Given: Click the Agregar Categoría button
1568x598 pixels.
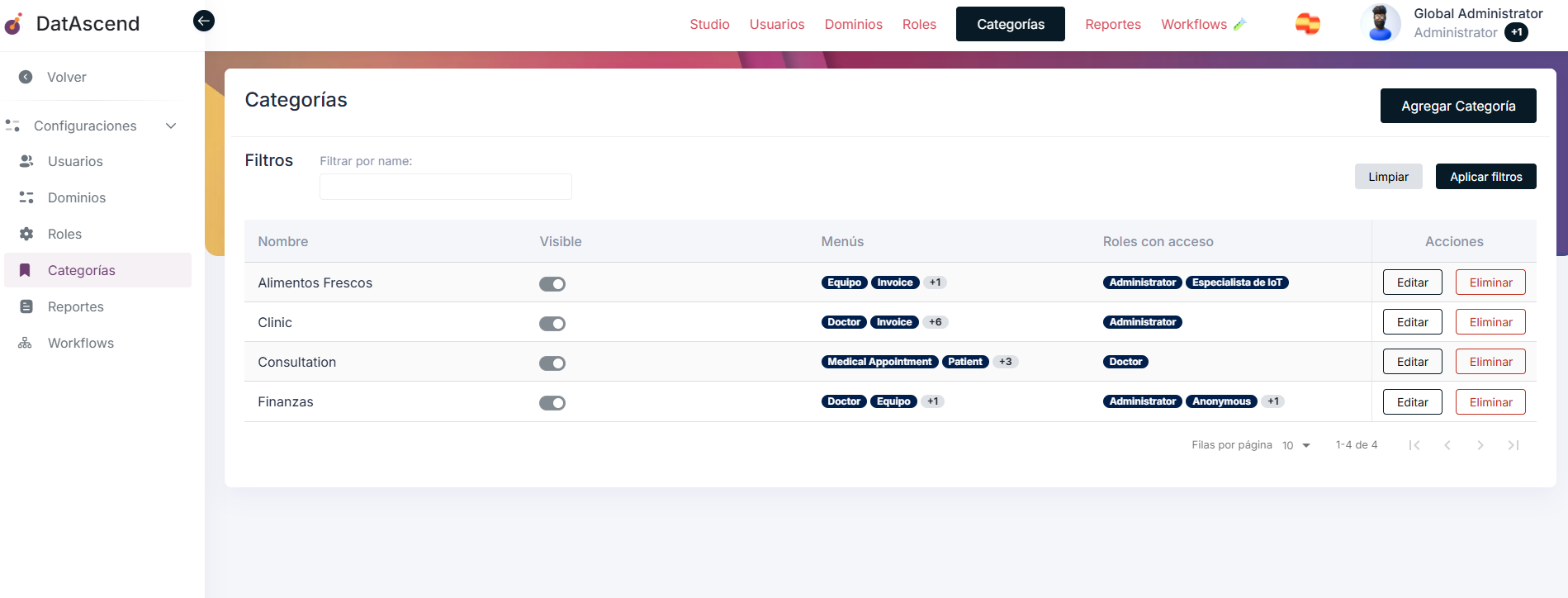Looking at the screenshot, I should coord(1457,106).
